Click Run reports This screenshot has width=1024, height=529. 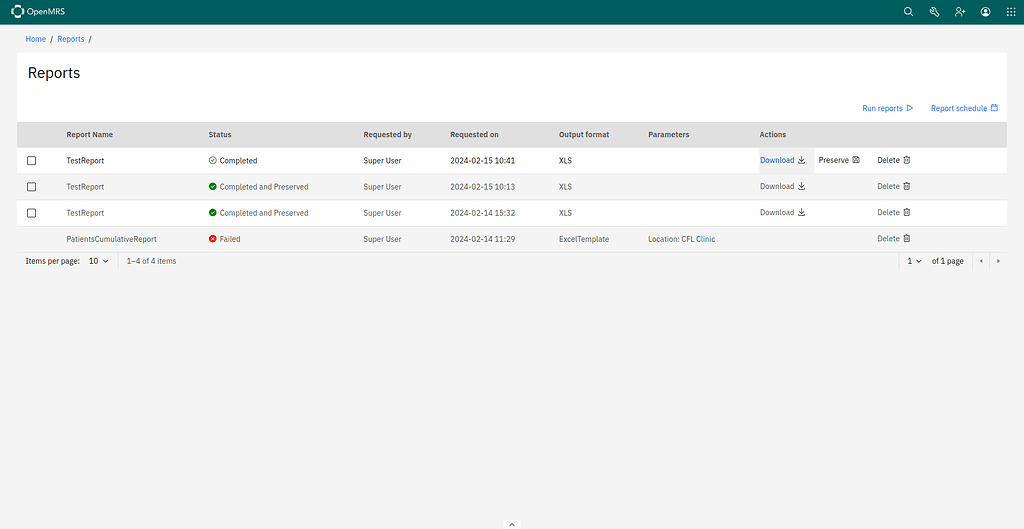(x=888, y=108)
